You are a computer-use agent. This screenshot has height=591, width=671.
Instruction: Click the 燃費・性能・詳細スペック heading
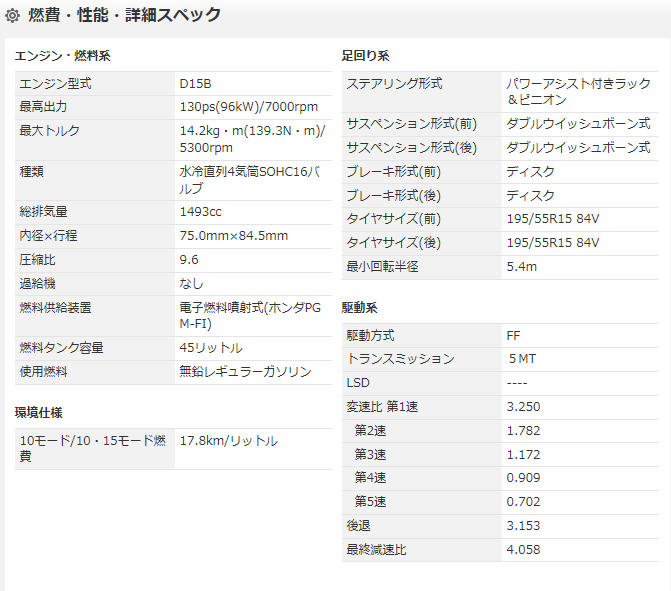[x=125, y=15]
